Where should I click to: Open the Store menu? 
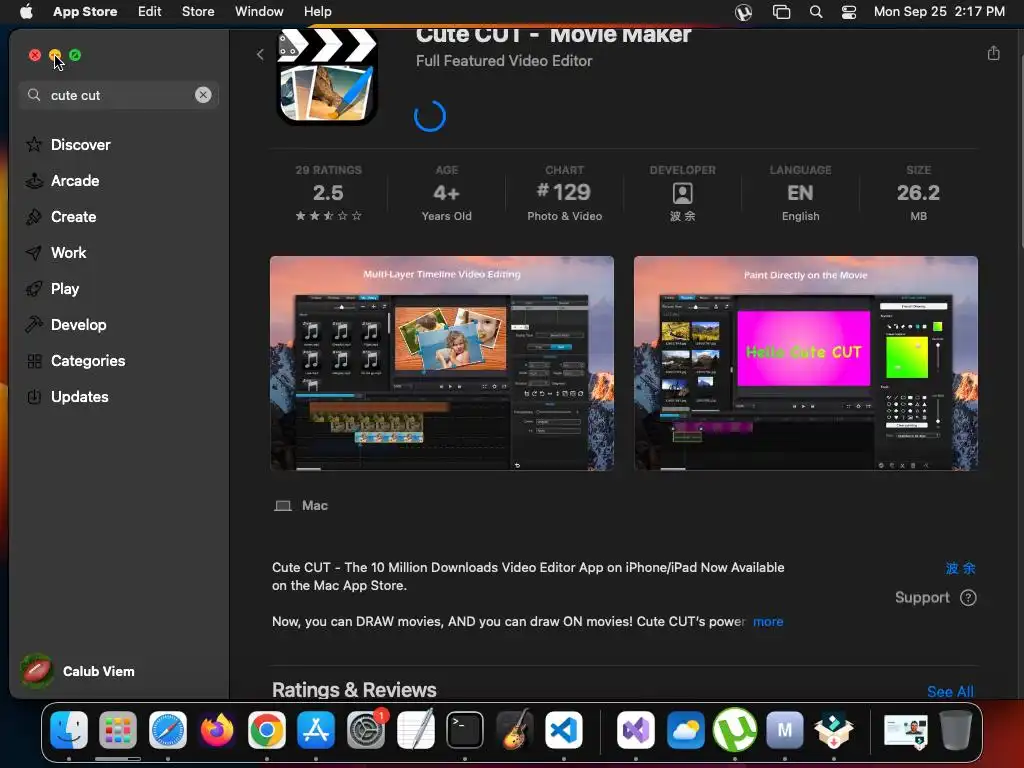[198, 11]
